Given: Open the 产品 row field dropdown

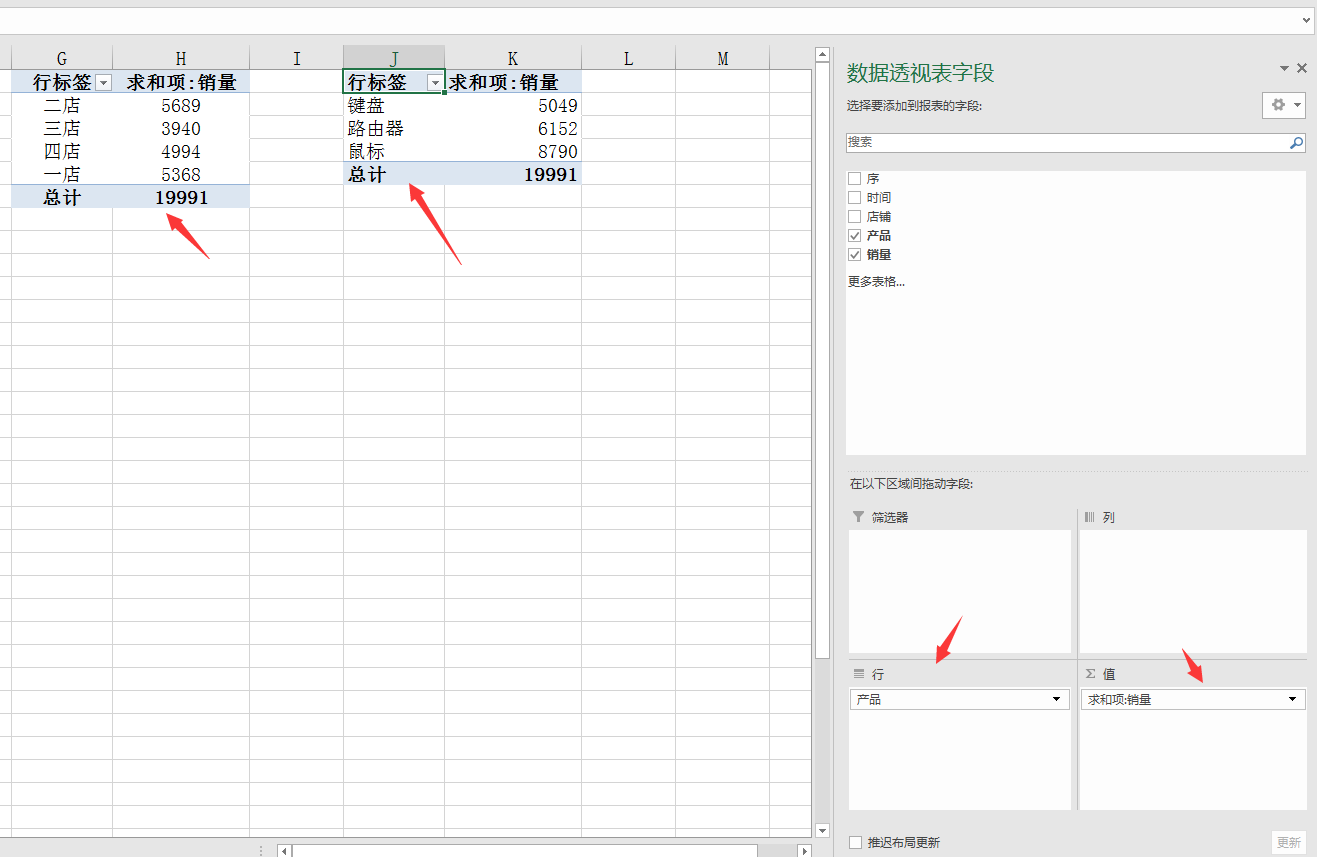Looking at the screenshot, I should pyautogui.click(x=1057, y=699).
